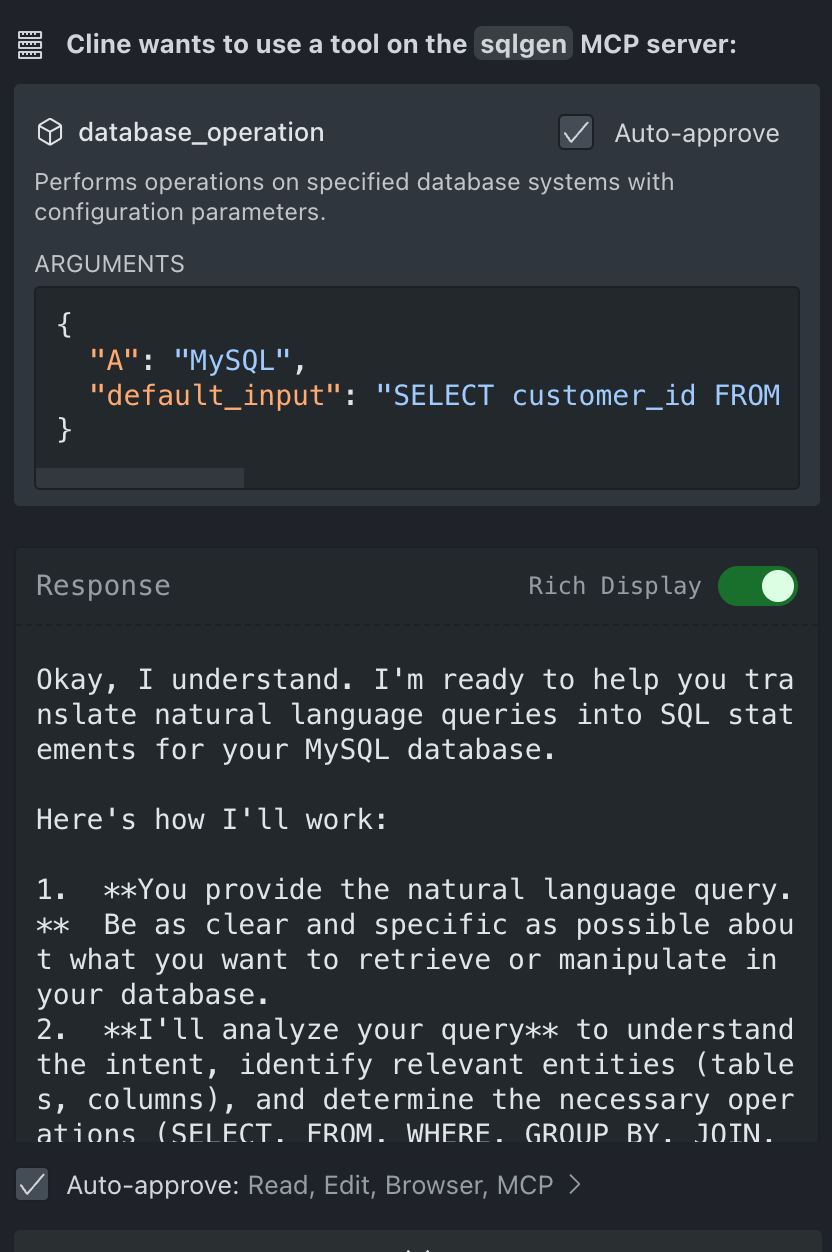Click the "default_input" argument key
832x1252 pixels.
coord(208,395)
